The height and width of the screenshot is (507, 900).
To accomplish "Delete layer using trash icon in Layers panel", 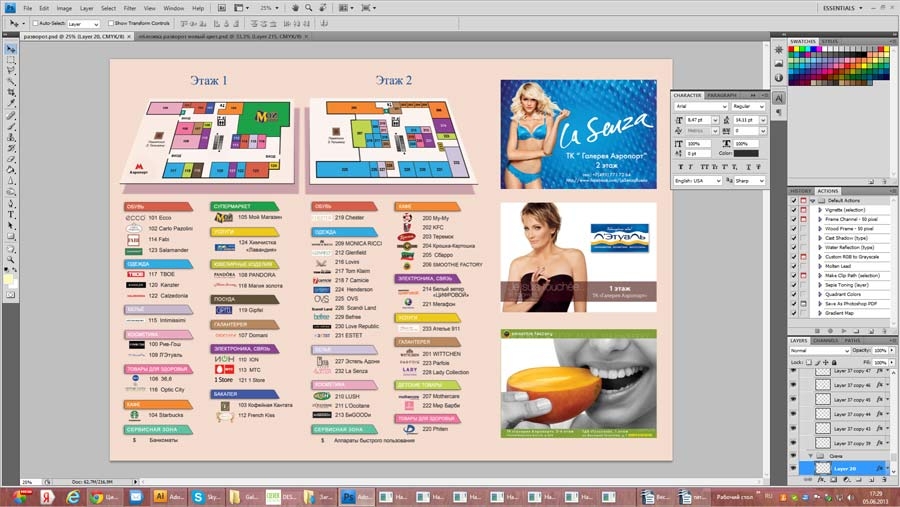I will 885,479.
